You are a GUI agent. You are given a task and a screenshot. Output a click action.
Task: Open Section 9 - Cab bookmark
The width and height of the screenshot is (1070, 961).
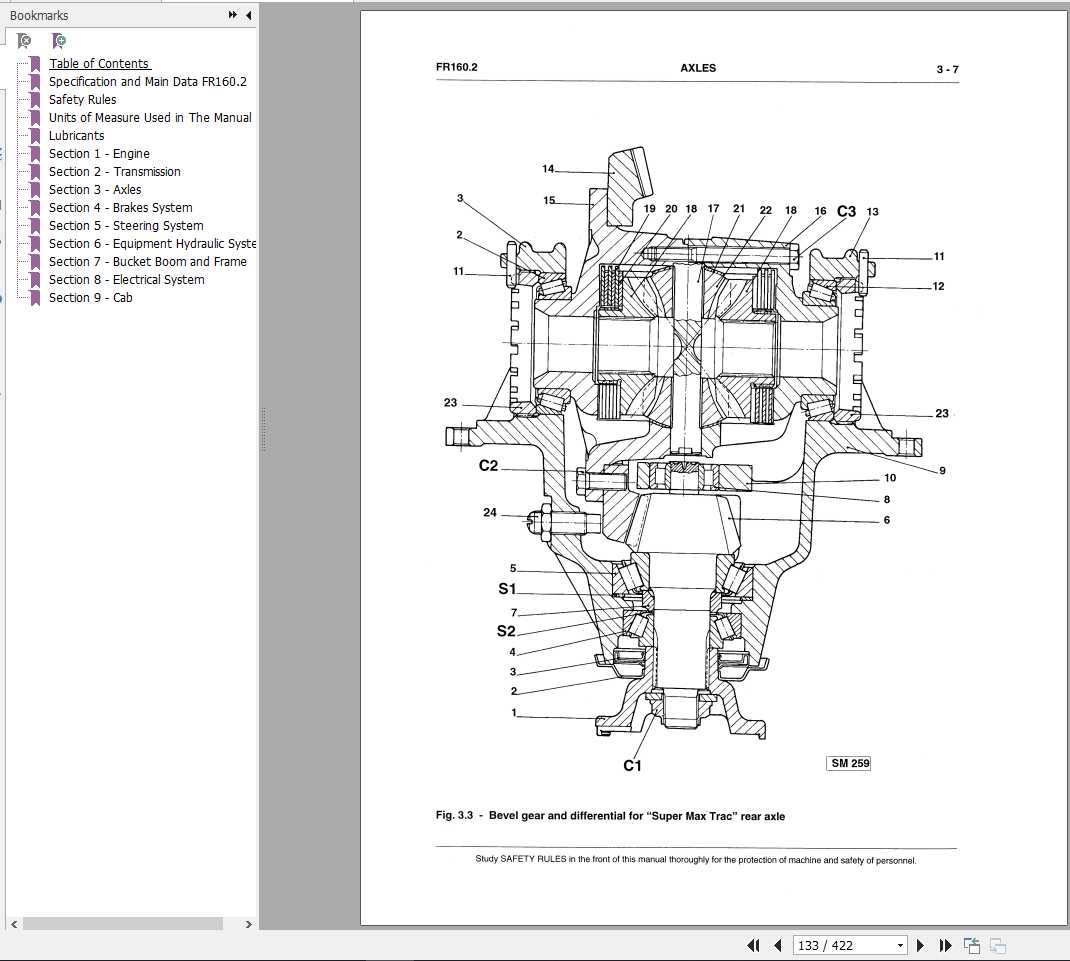coord(90,298)
